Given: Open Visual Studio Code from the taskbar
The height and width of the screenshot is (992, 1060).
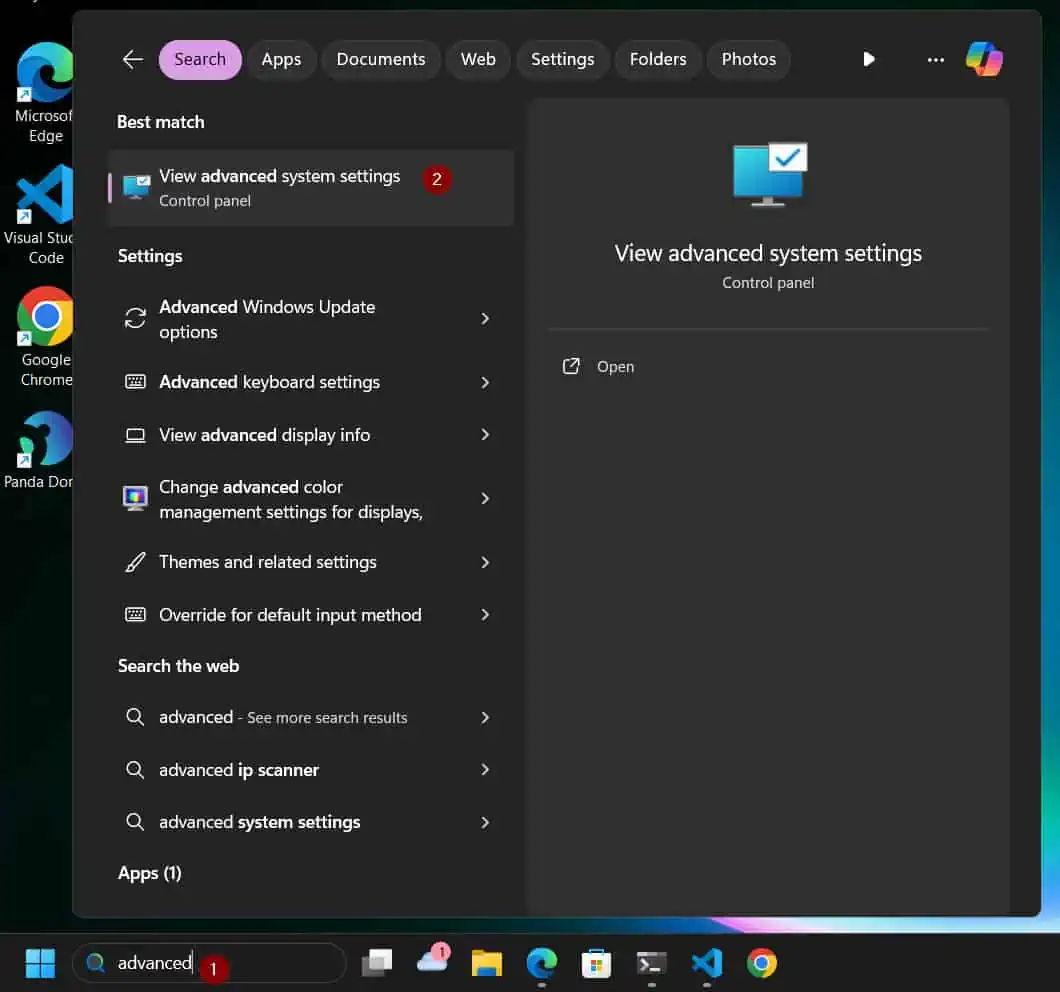Looking at the screenshot, I should pos(707,963).
